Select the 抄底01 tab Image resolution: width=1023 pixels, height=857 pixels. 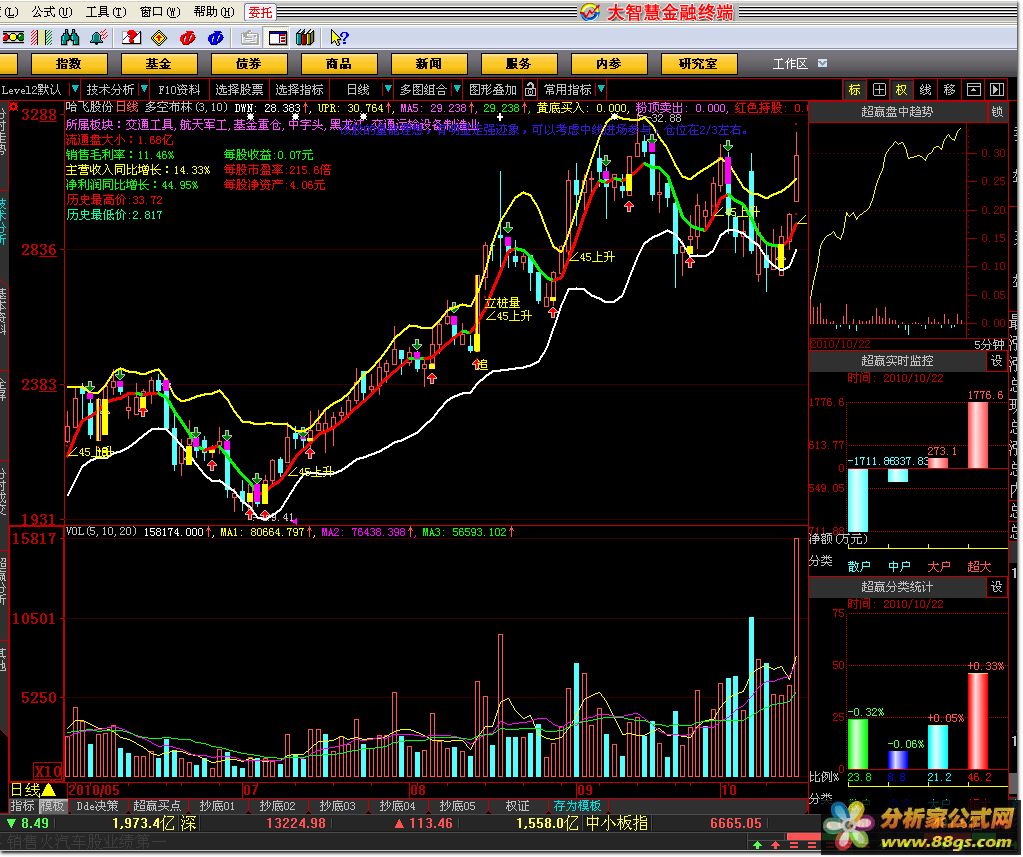click(217, 806)
